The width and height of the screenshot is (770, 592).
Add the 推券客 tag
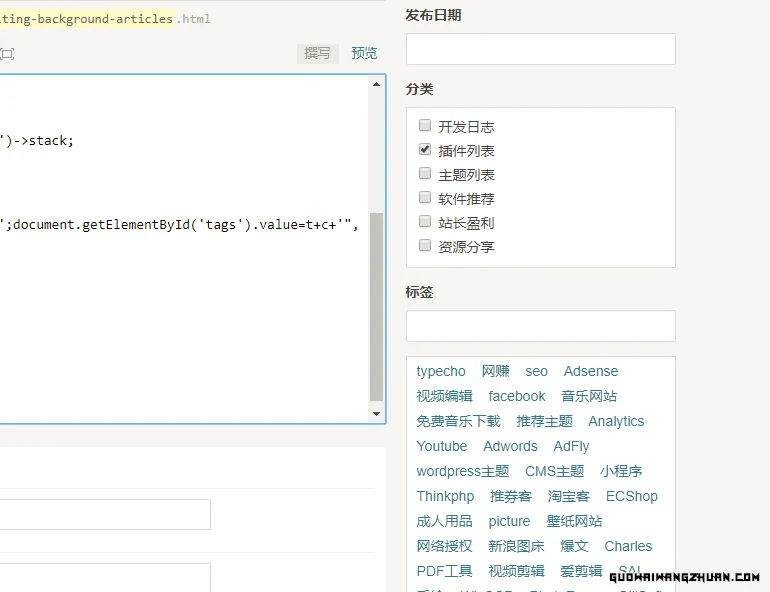511,496
